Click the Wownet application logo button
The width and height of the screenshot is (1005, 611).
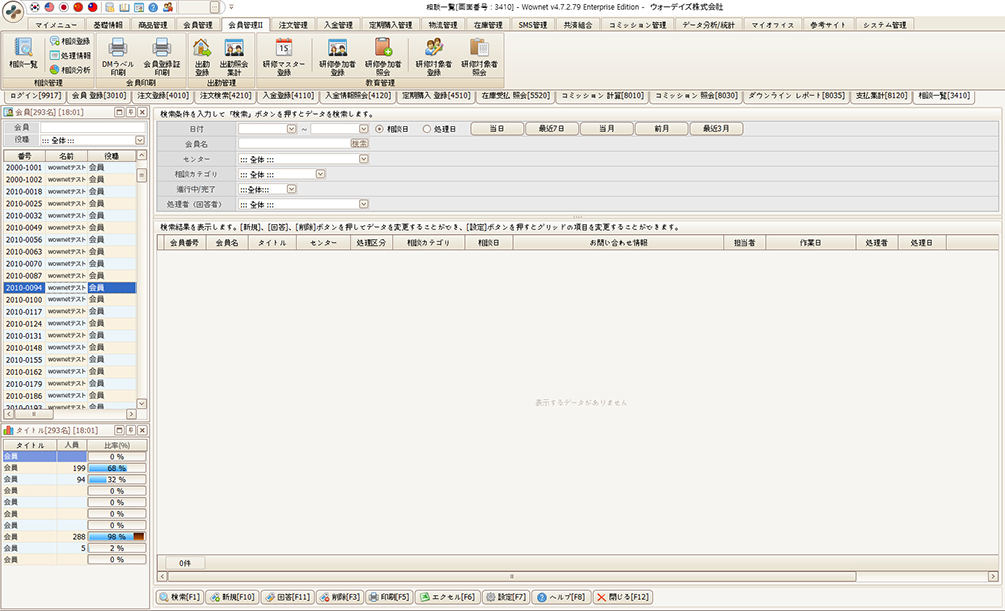tap(13, 11)
